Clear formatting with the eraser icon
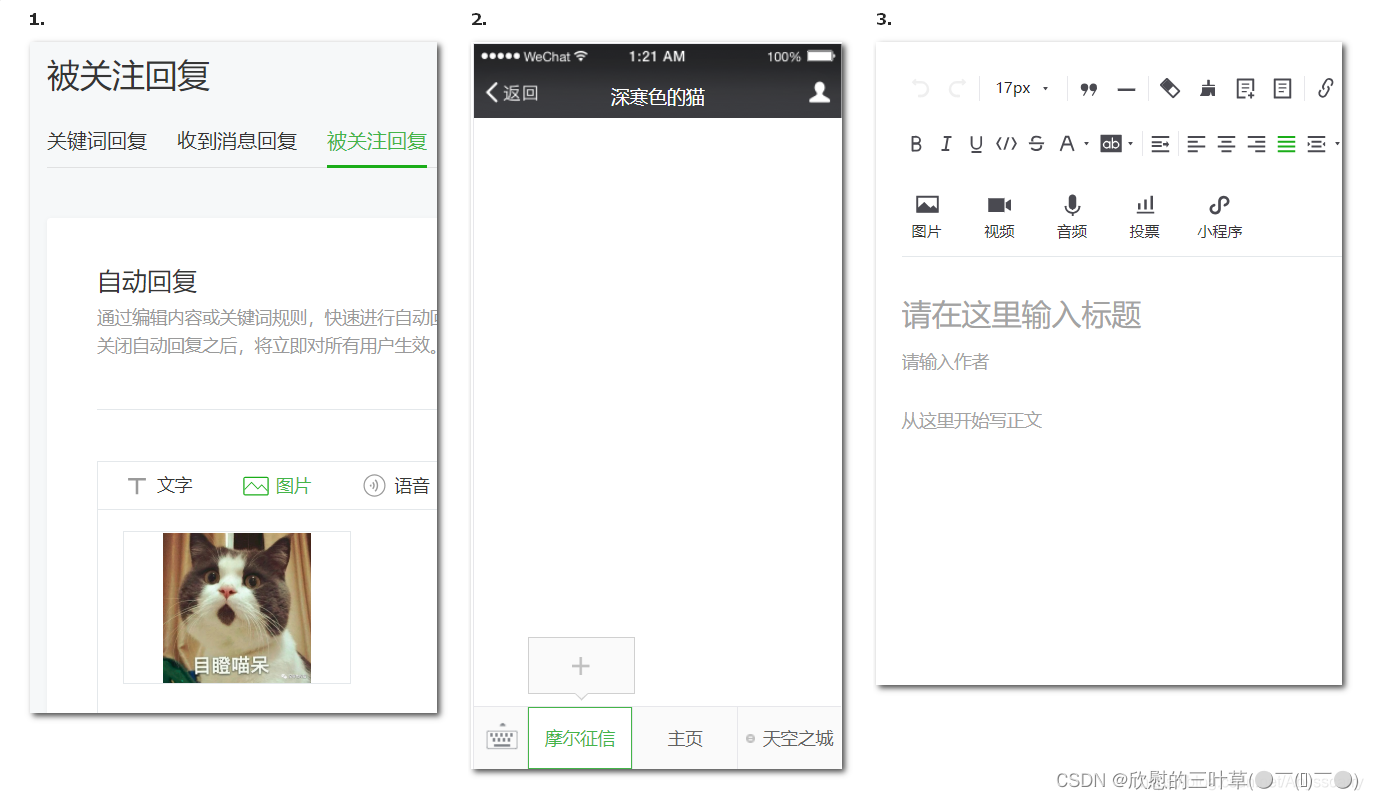This screenshot has width=1373, height=800. [1169, 88]
